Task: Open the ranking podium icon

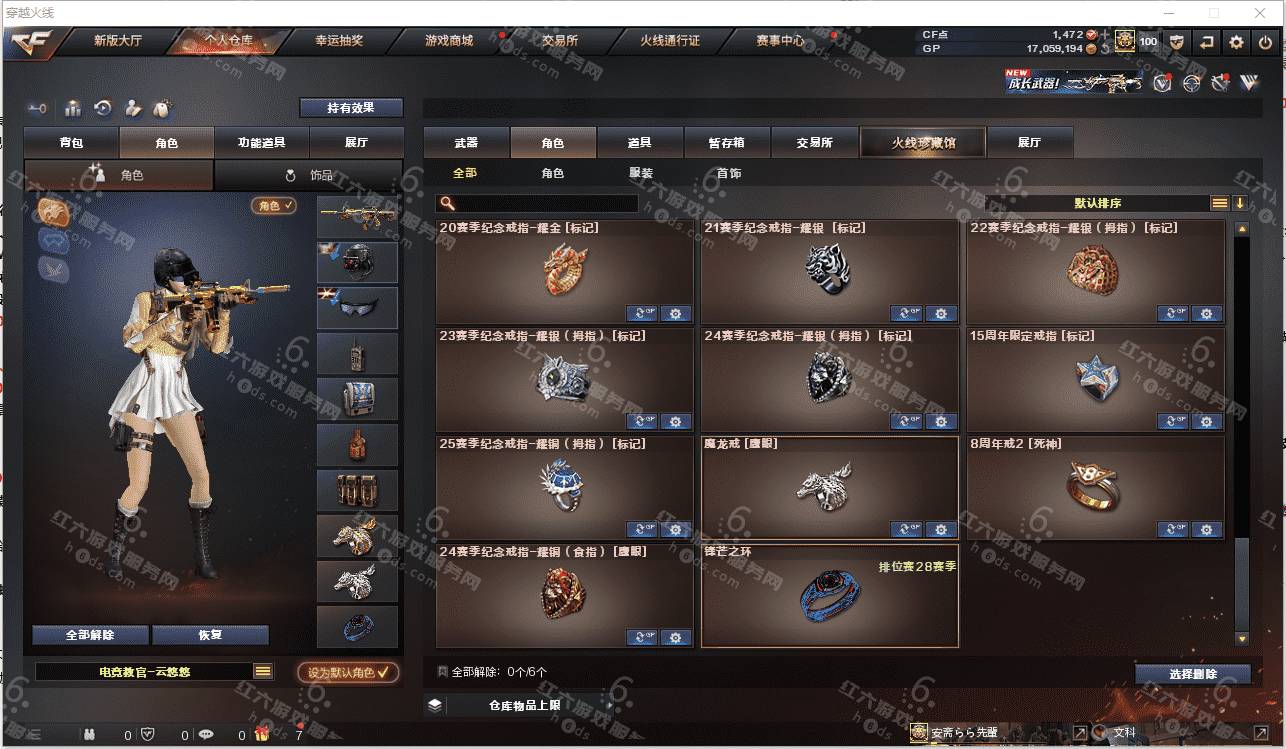Action: [x=73, y=108]
